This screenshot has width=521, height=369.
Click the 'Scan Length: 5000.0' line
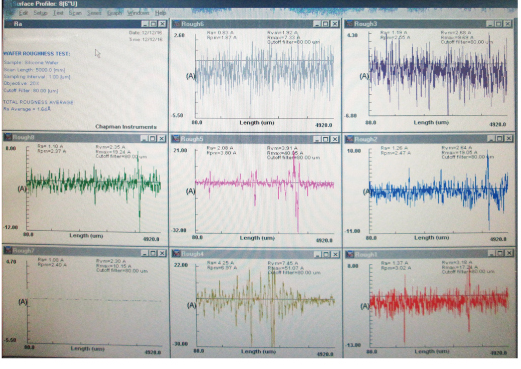[x=34, y=70]
